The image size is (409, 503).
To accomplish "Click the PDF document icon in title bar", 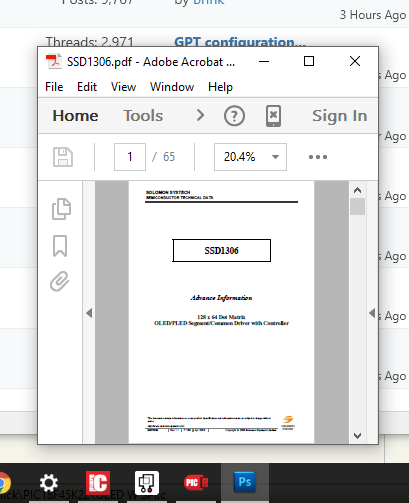I will click(x=54, y=62).
